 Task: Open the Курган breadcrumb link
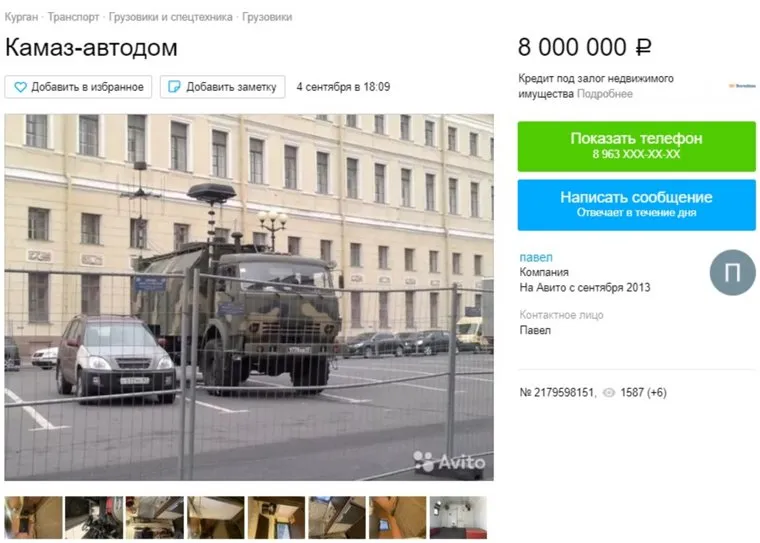pos(21,17)
